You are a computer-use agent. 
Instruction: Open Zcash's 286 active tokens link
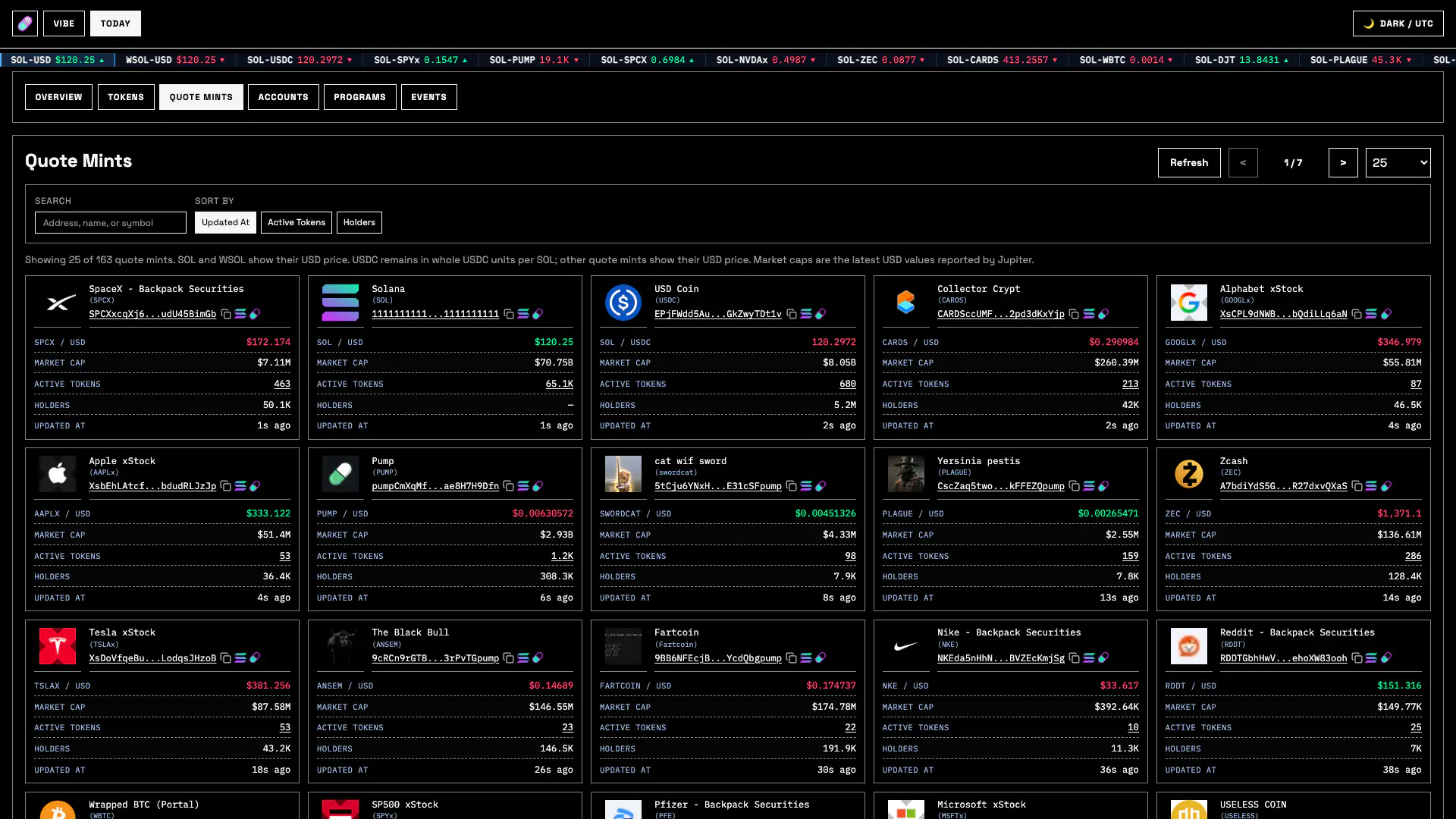point(1414,556)
